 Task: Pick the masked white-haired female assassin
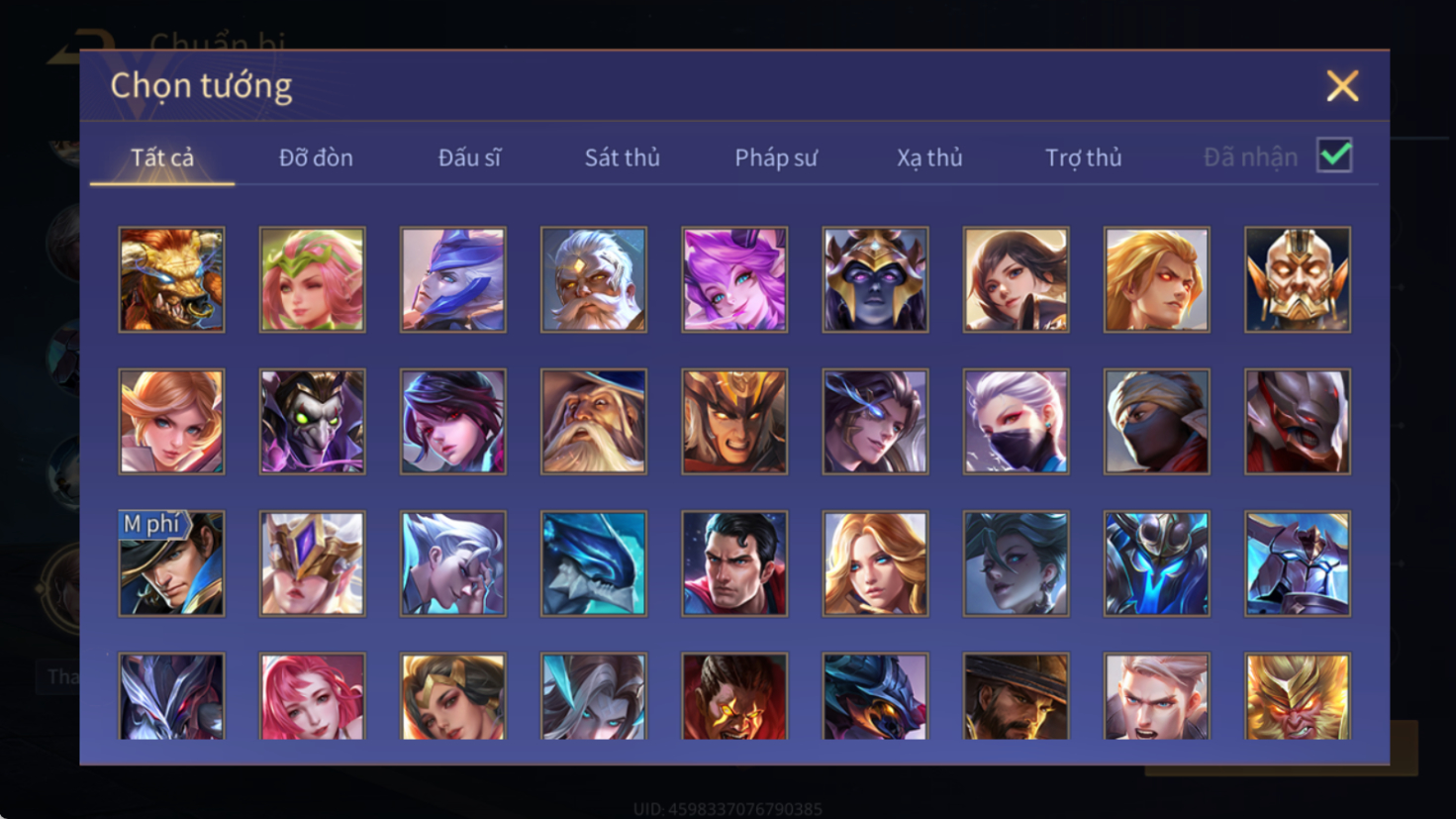(x=1017, y=422)
